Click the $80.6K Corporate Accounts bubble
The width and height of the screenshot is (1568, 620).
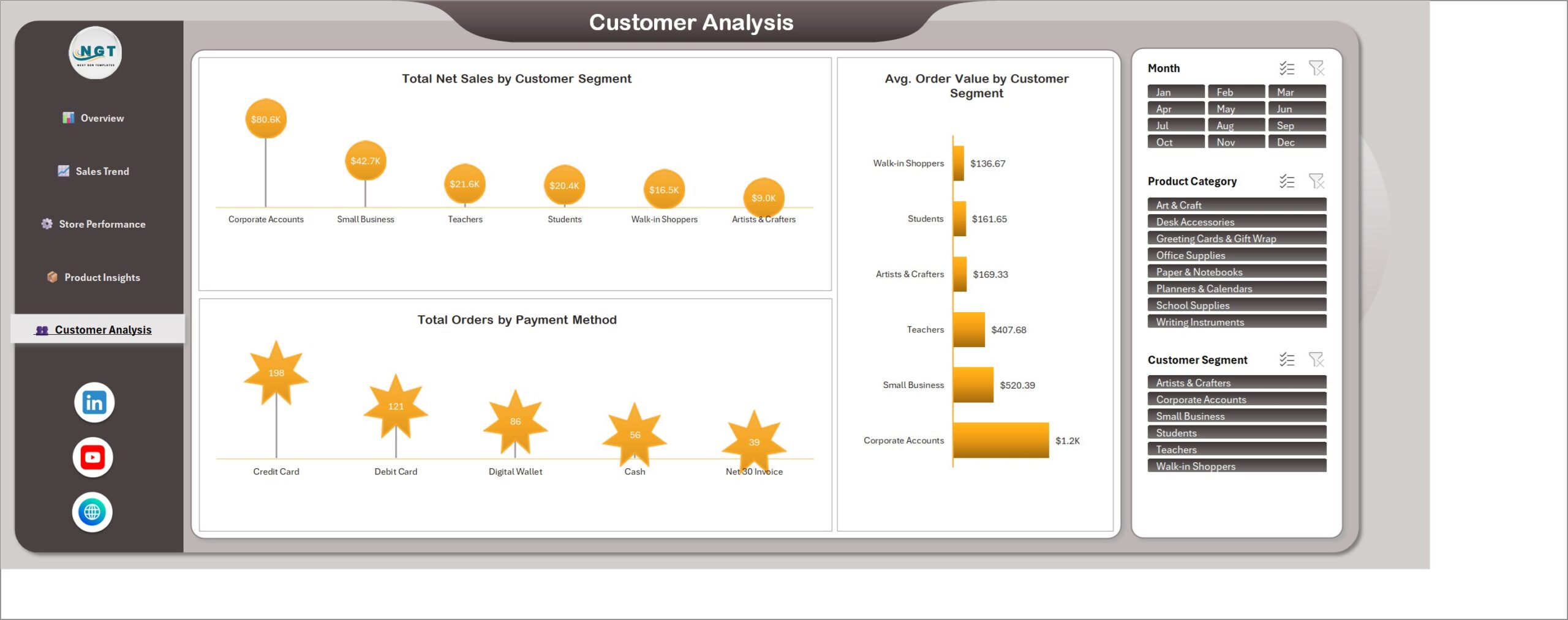click(266, 119)
